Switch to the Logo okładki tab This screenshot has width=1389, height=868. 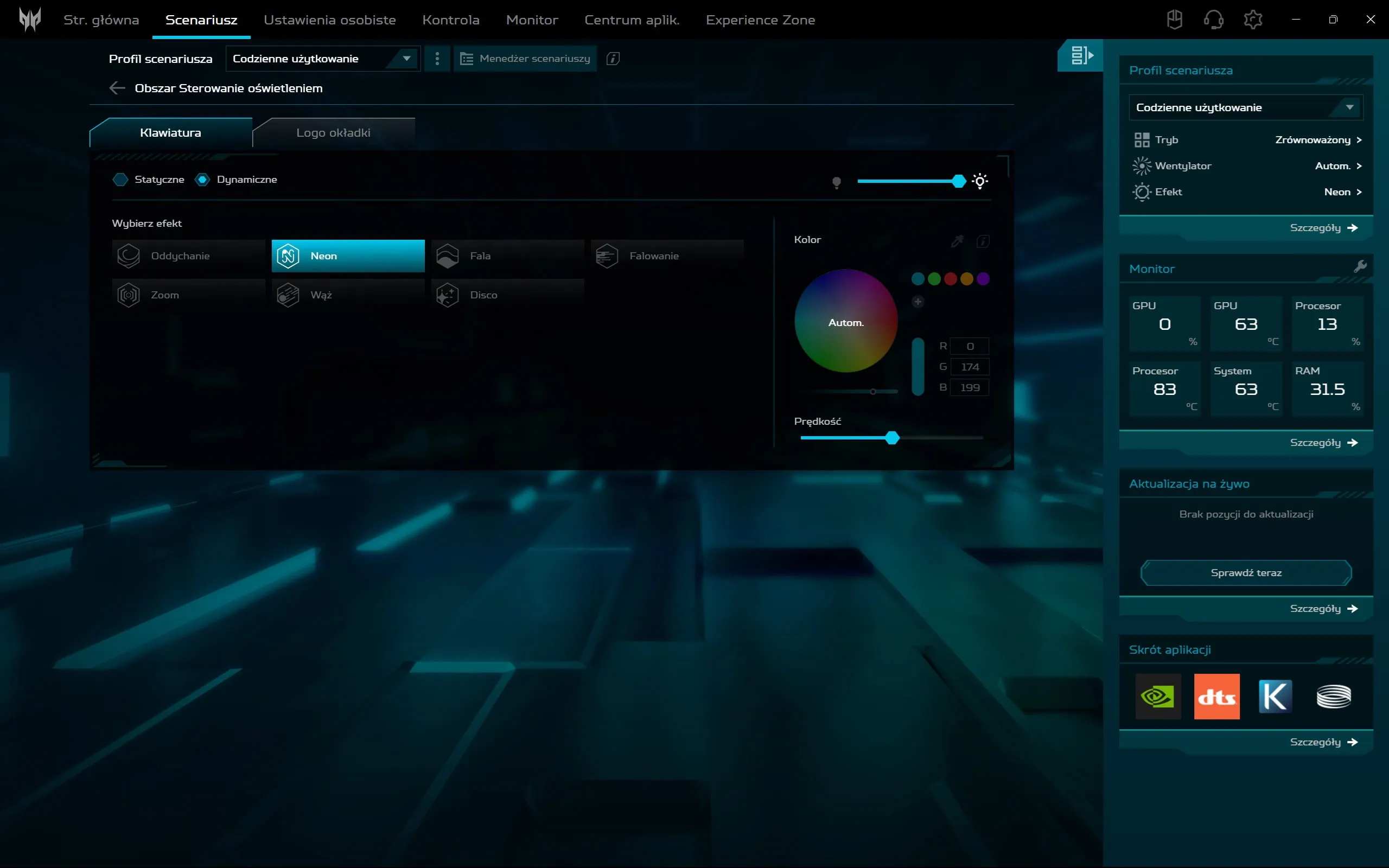(334, 132)
